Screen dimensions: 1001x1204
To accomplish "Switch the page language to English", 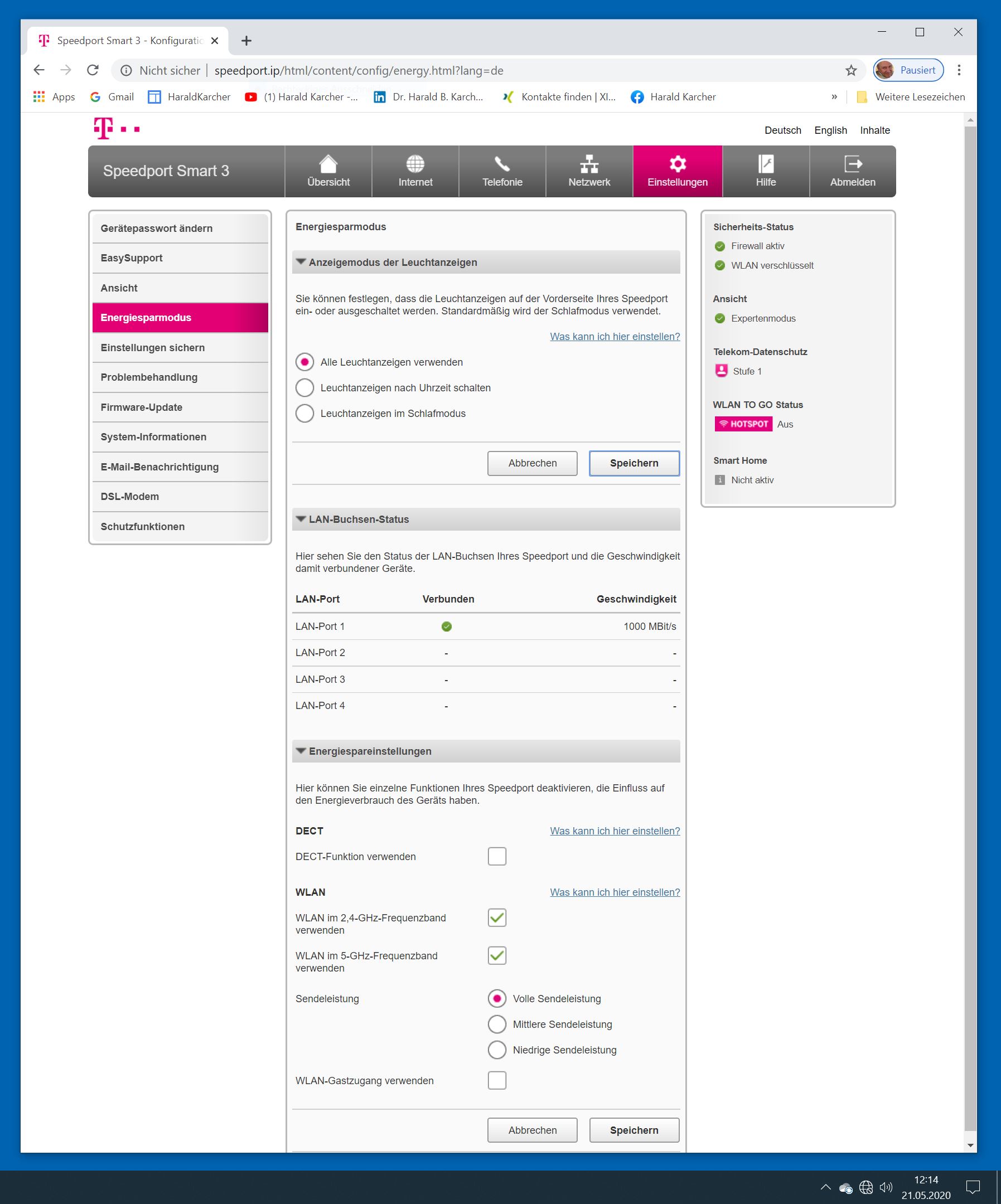I will pyautogui.click(x=830, y=130).
